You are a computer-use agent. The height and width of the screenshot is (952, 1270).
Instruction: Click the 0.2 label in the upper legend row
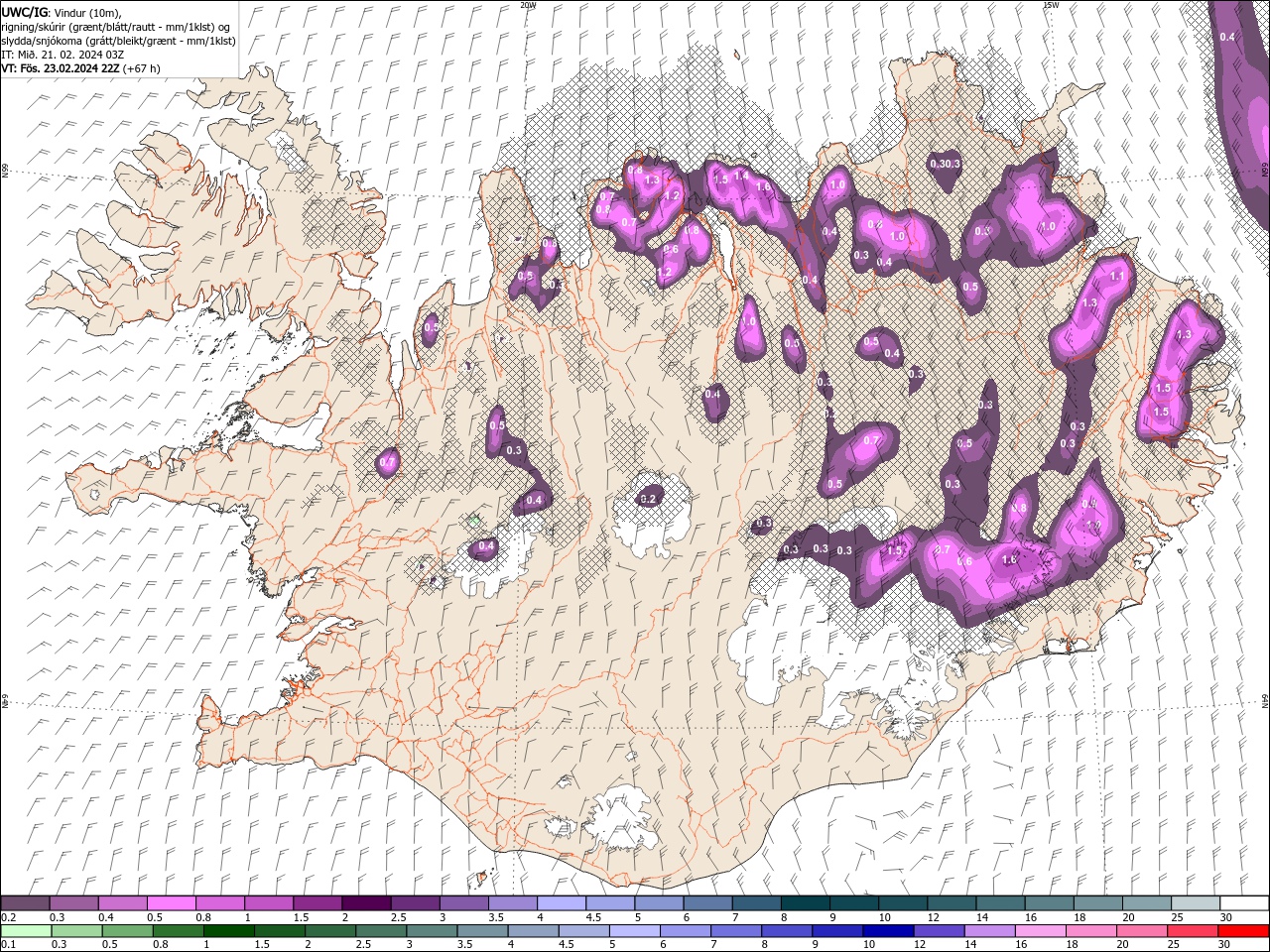click(8, 917)
